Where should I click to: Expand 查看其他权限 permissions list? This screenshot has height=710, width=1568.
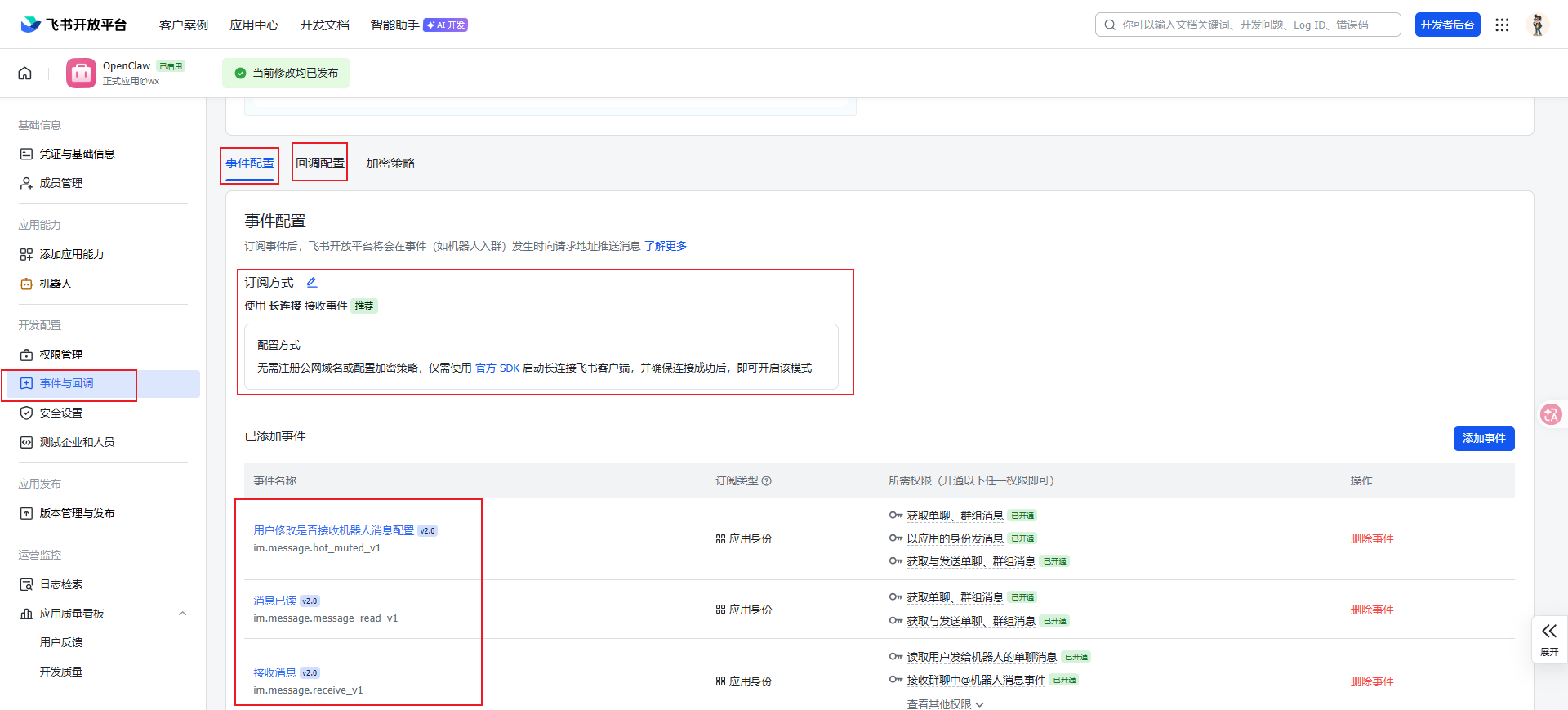pyautogui.click(x=945, y=703)
